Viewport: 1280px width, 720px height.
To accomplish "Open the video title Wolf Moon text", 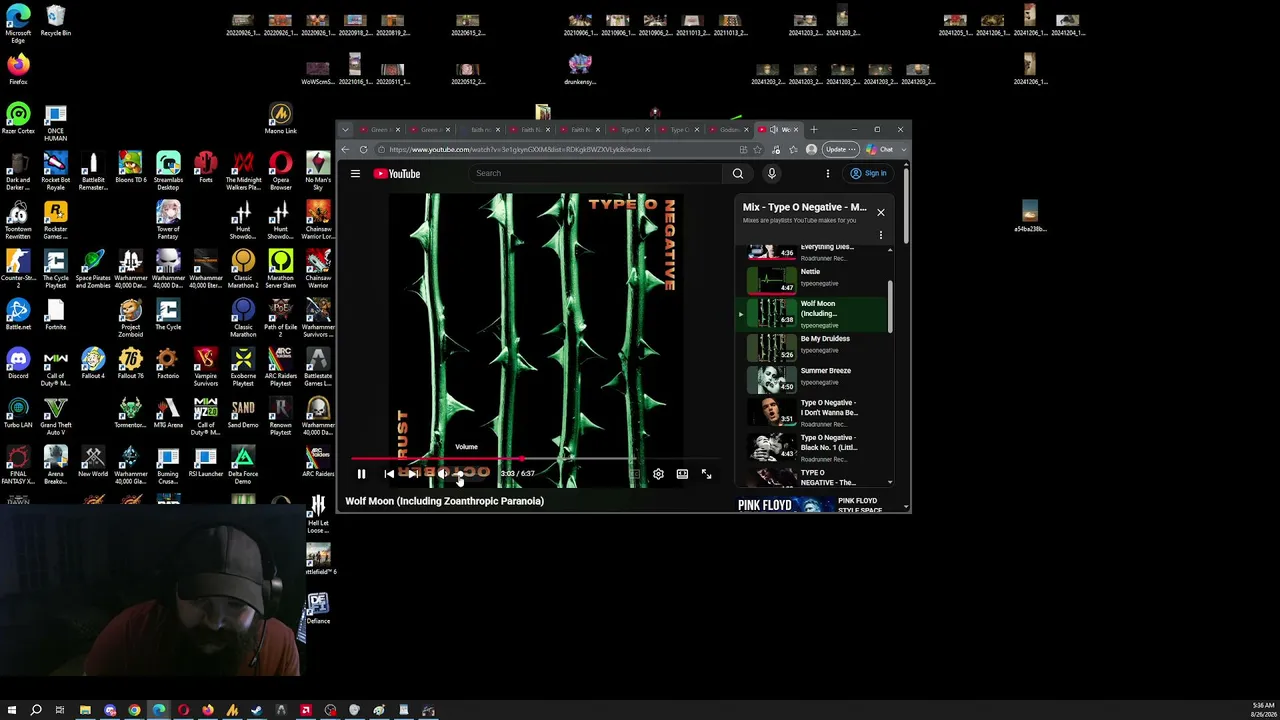I will (444, 501).
